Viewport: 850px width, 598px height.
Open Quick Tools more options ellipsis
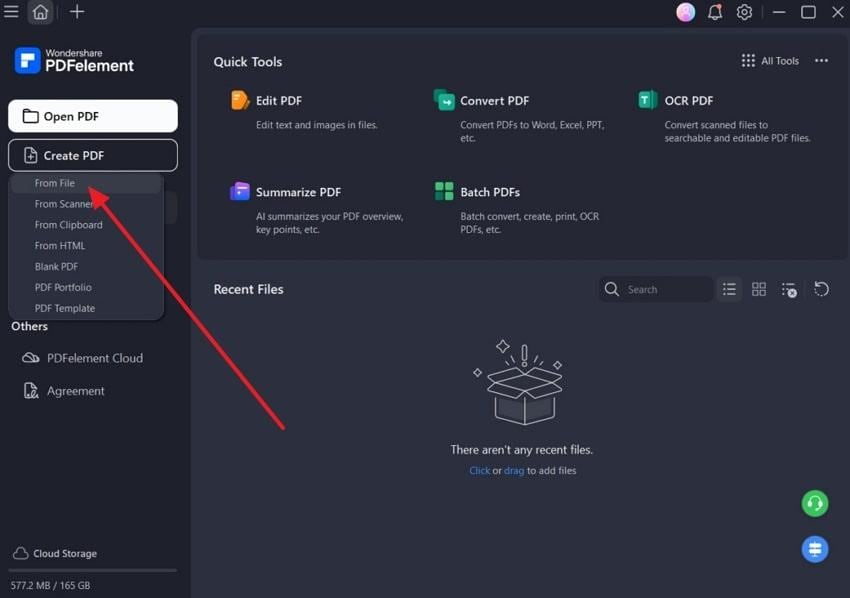pos(821,61)
